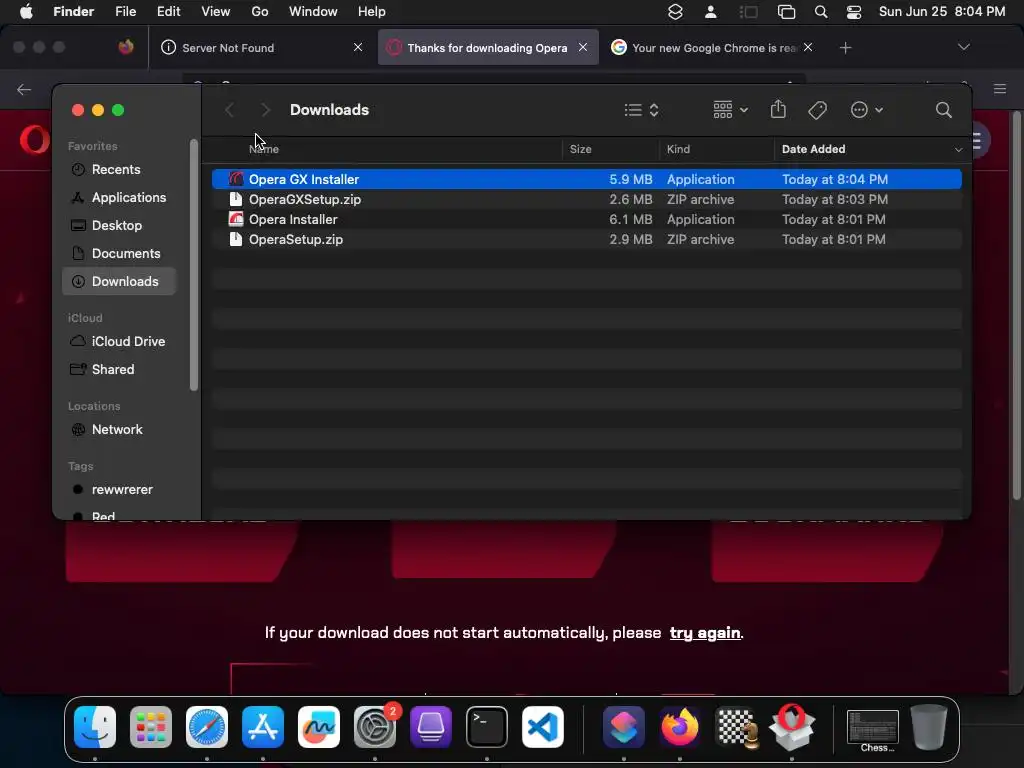Click the Stage Manager windows icon in the menu bar
Image resolution: width=1024 pixels, height=768 pixels.
coord(786,12)
